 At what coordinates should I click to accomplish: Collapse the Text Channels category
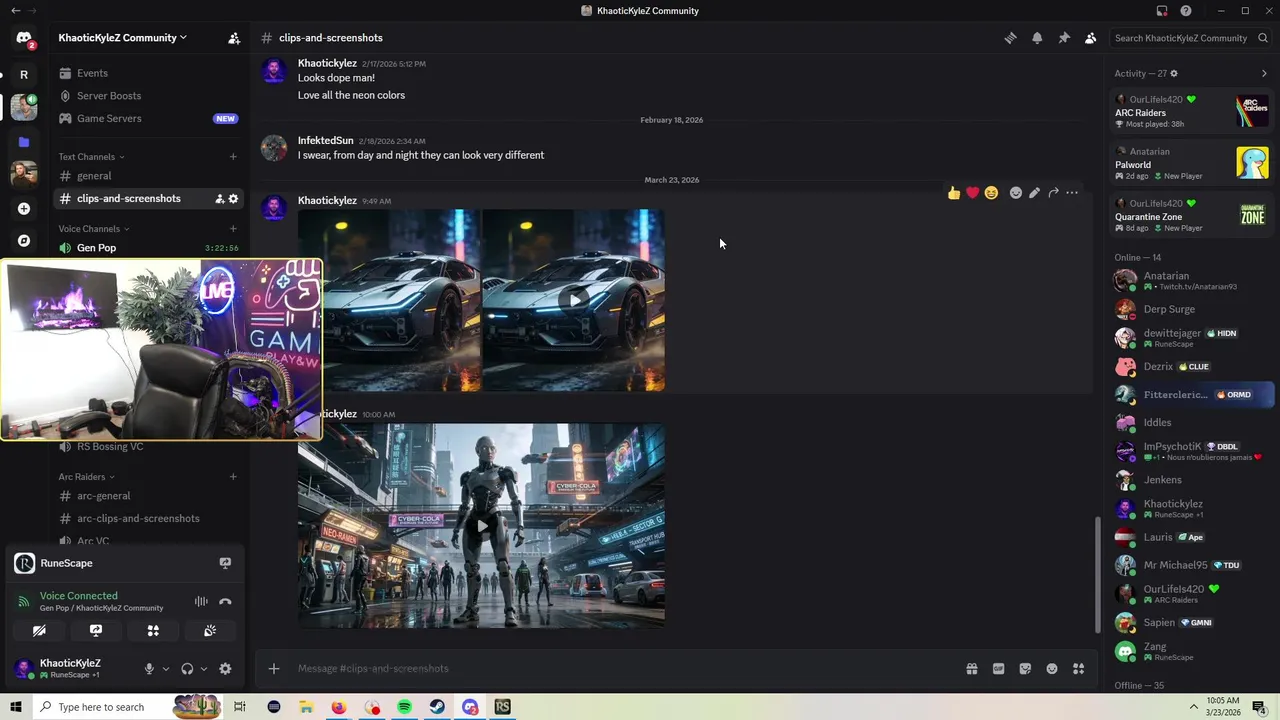91,157
